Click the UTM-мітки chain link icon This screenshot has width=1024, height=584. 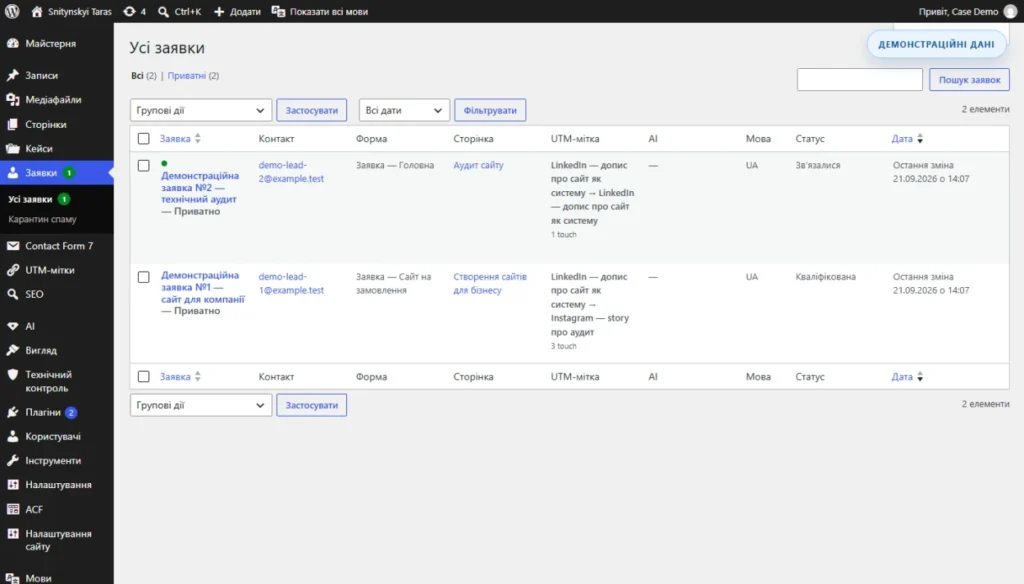pyautogui.click(x=12, y=270)
